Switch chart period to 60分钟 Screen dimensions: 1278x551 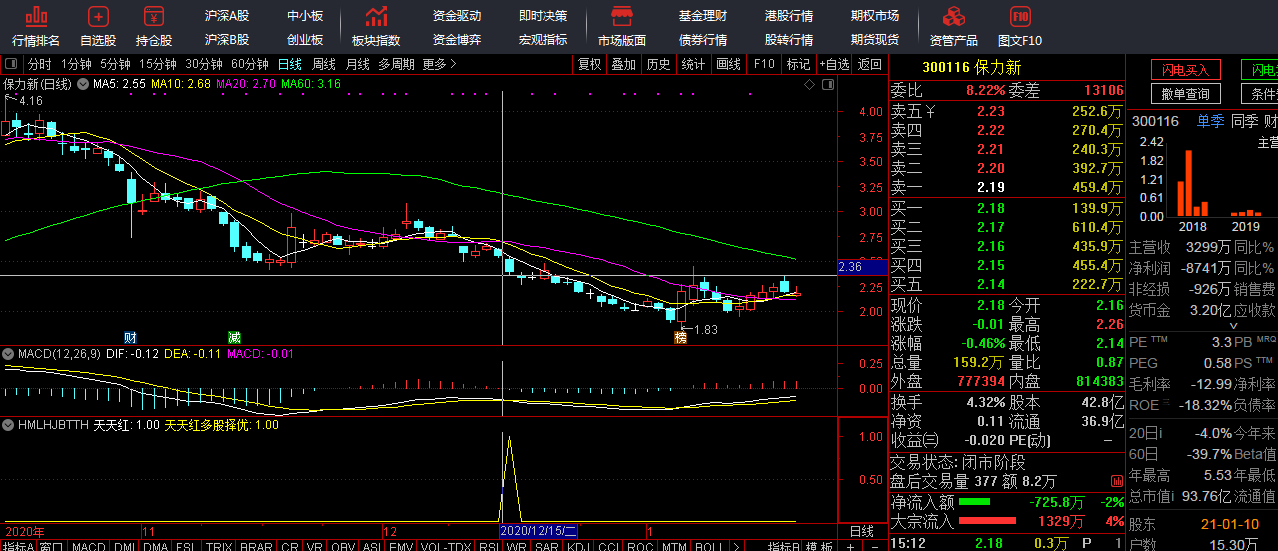(x=249, y=64)
